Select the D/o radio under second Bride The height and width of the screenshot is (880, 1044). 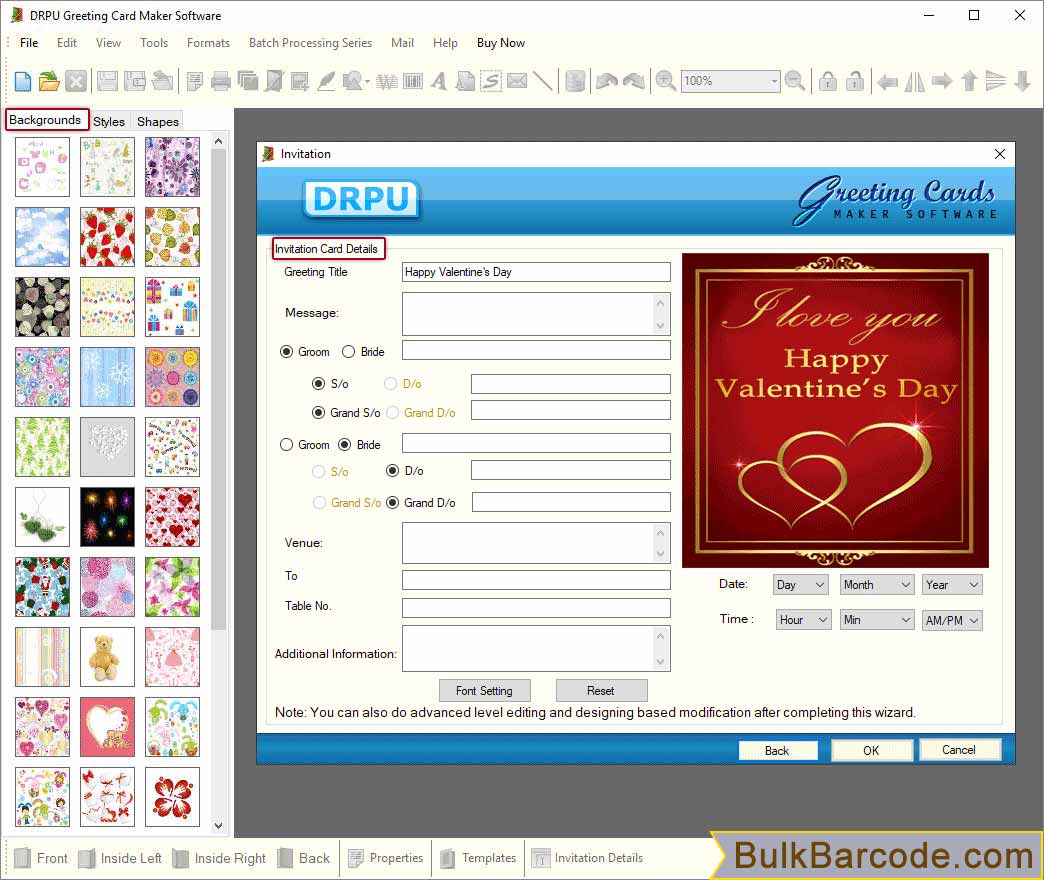(393, 471)
